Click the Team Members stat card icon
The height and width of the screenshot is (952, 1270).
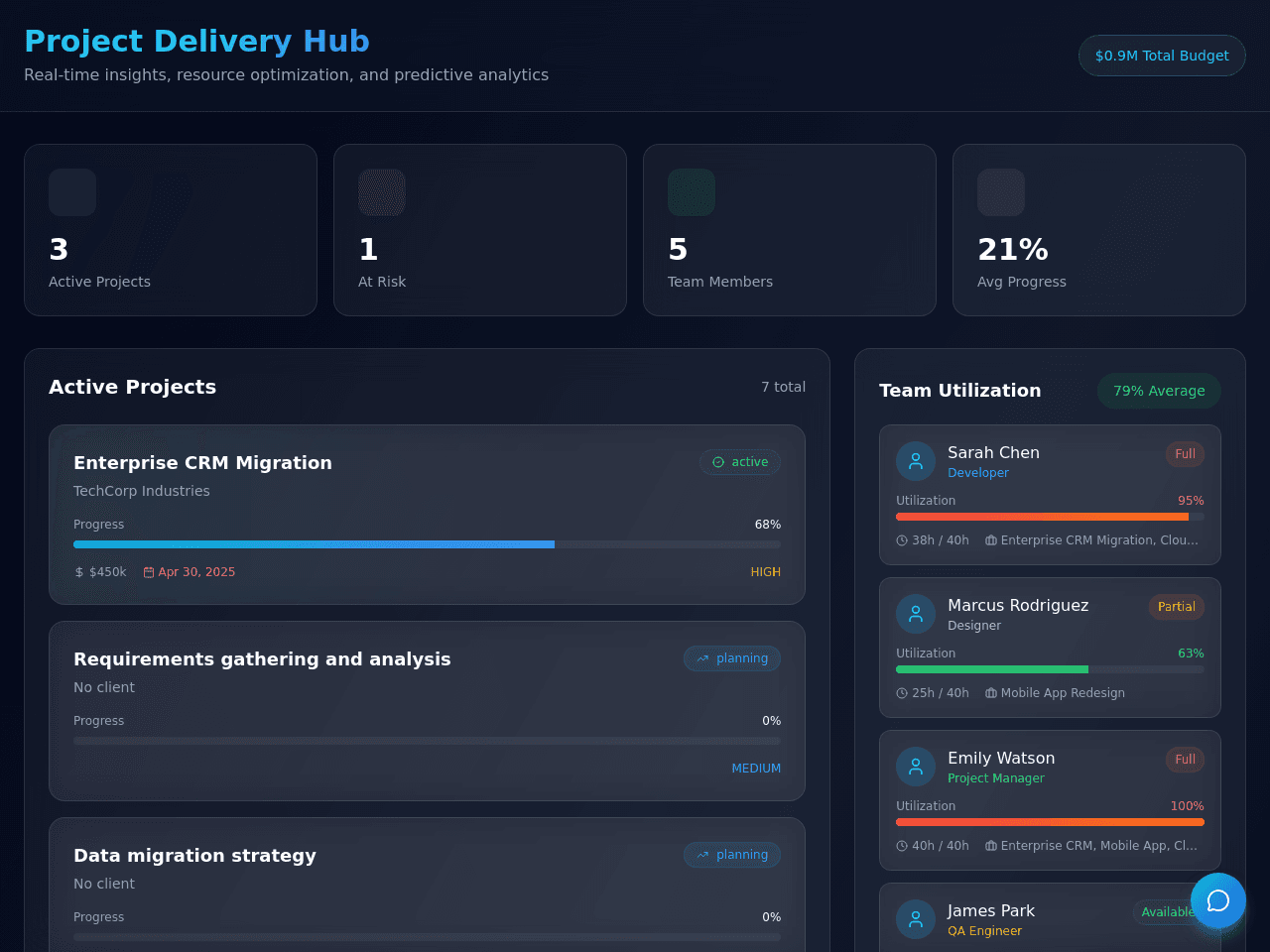(x=692, y=192)
